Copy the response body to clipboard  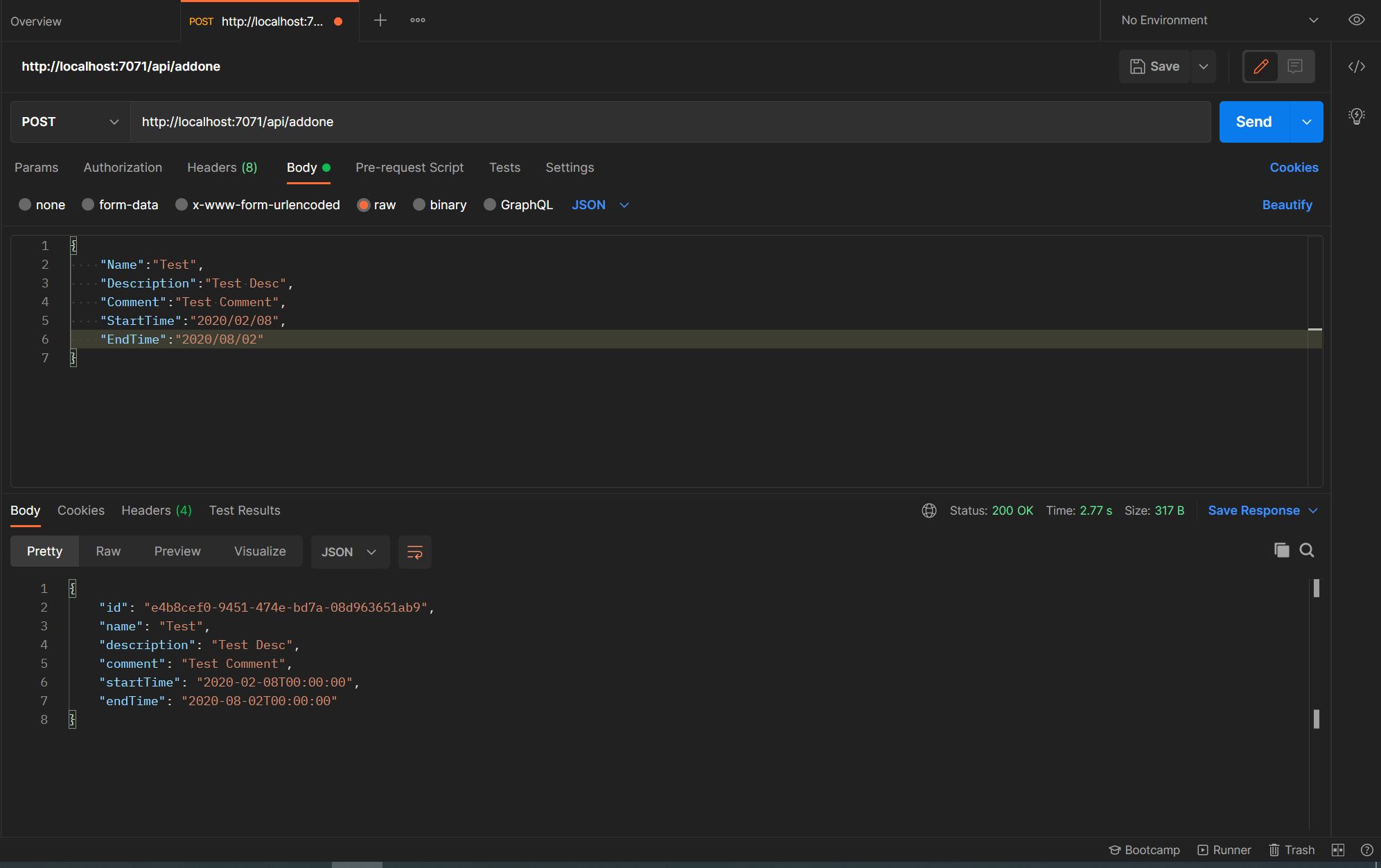1281,550
